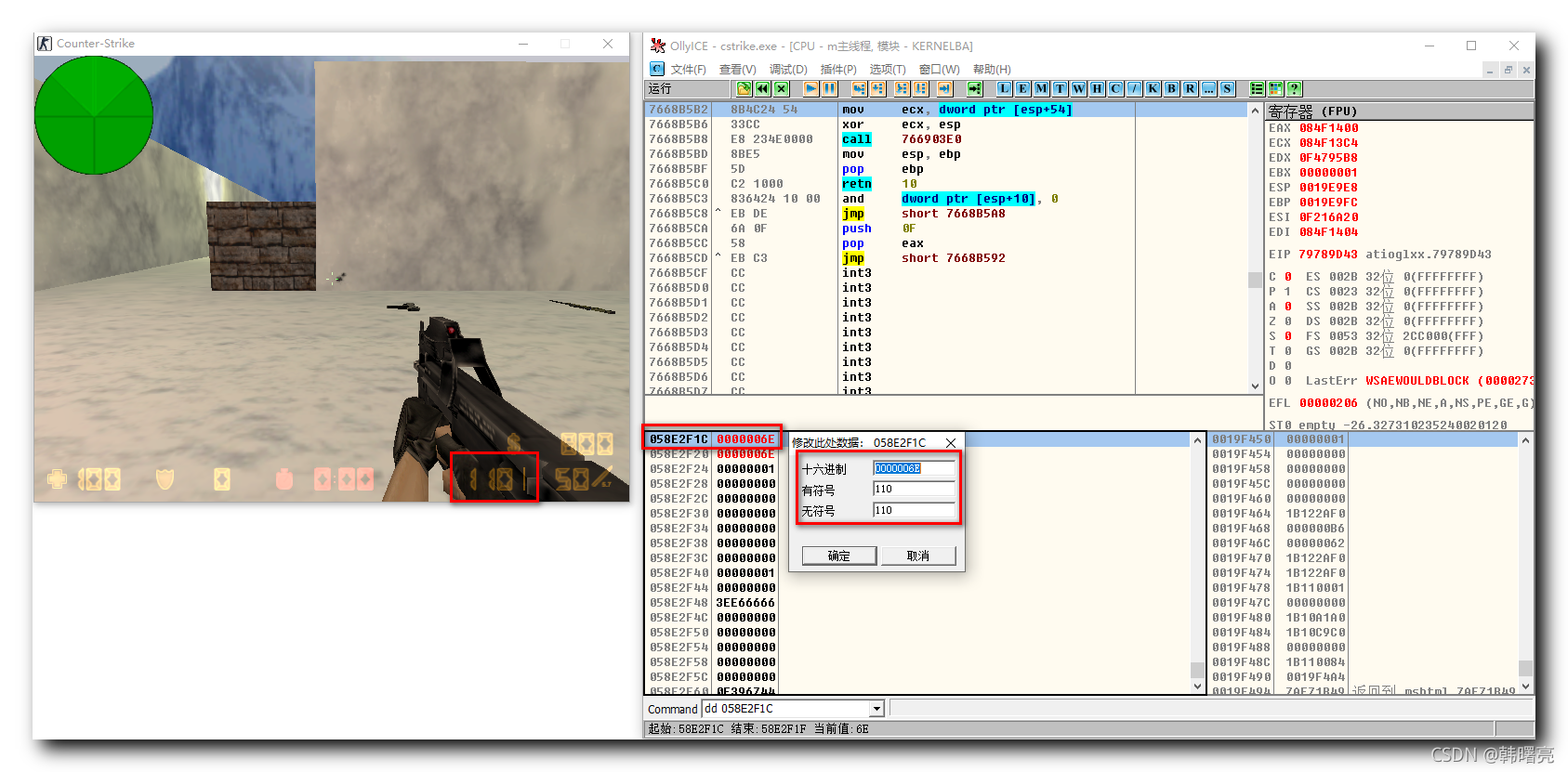Viewport: 1568px width, 772px height.
Task: Open Handles window with H button
Action: (1097, 88)
